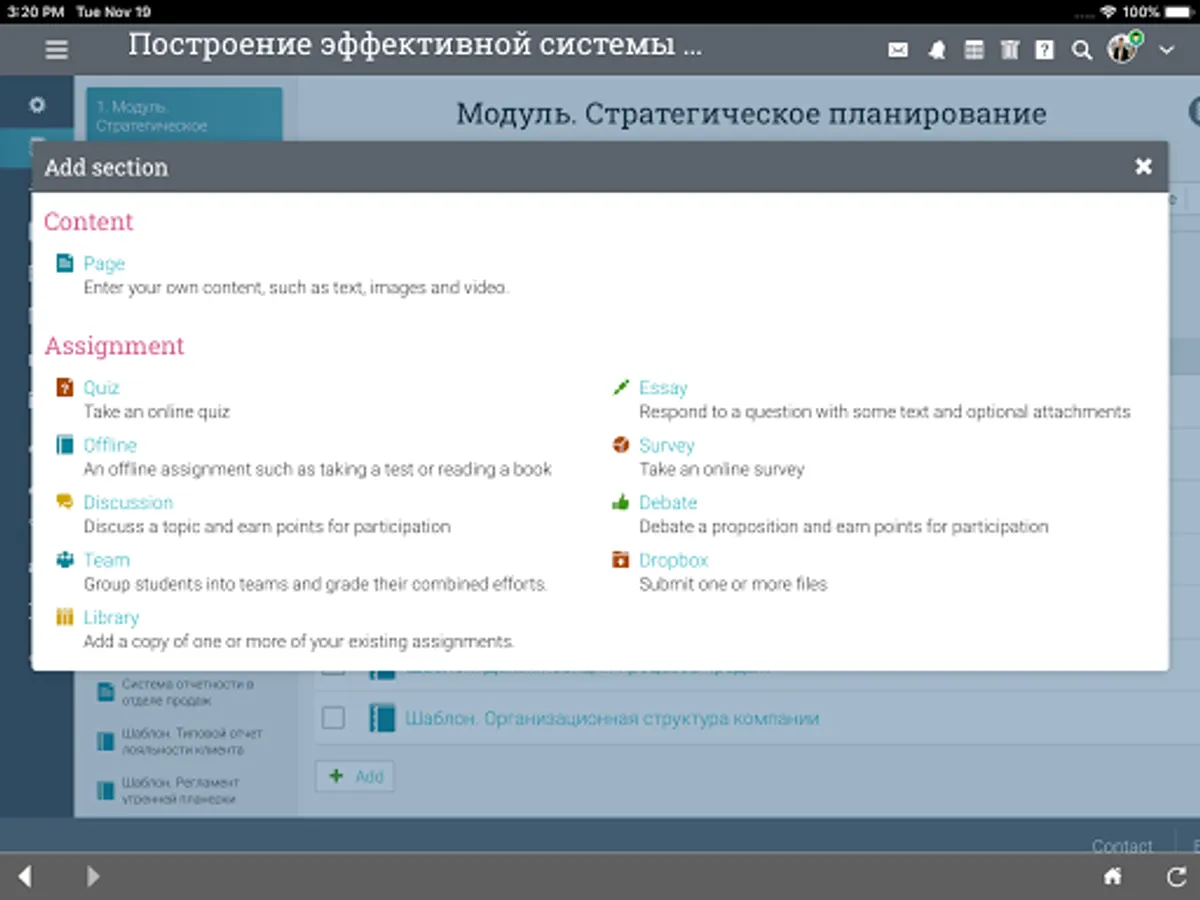Screen dimensions: 1200x900
Task: Select the Essay assignment link
Action: (x=663, y=388)
